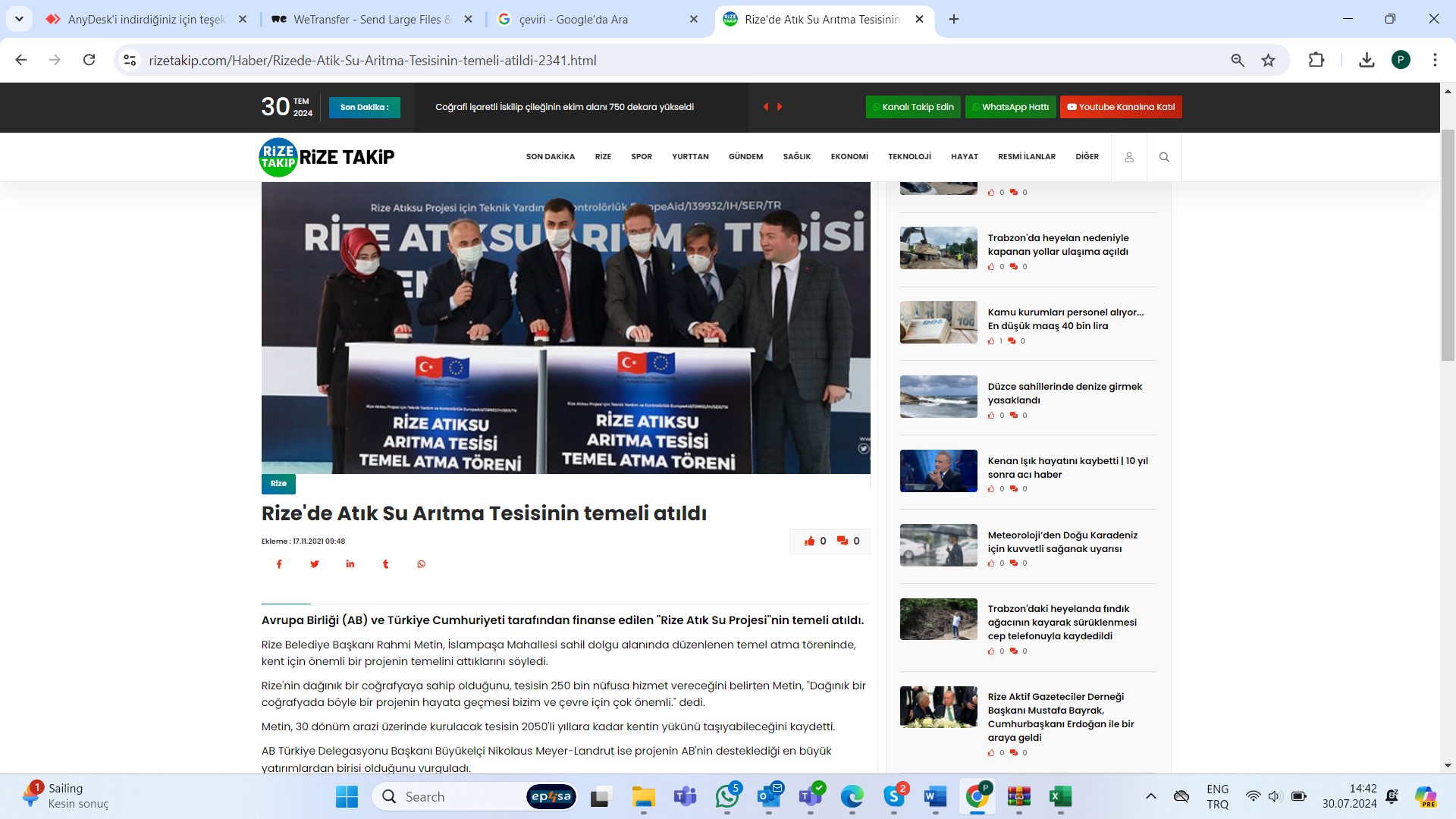
Task: Open Rize Takip logo home link
Action: click(x=327, y=157)
